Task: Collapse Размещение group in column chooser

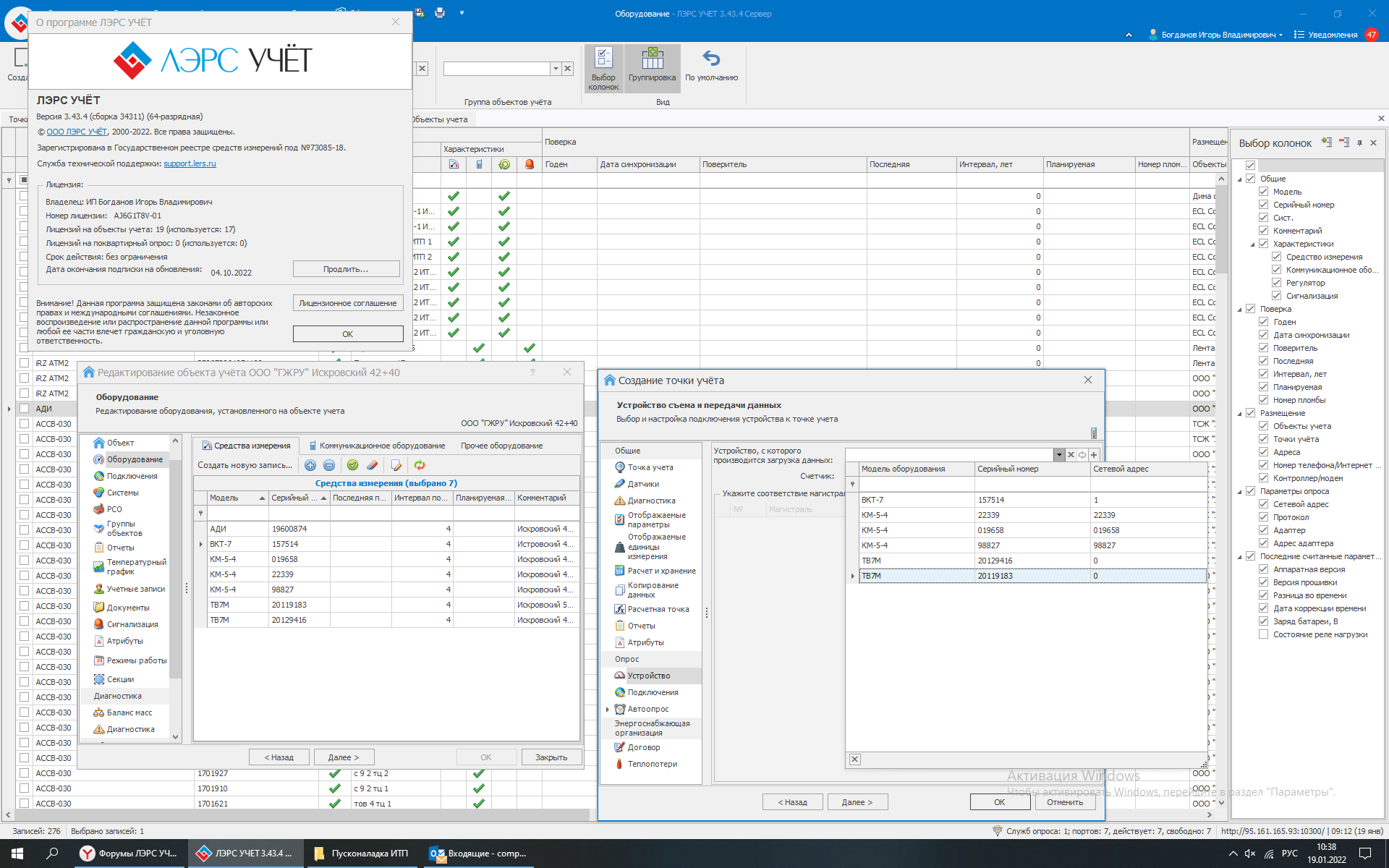Action: [1240, 414]
